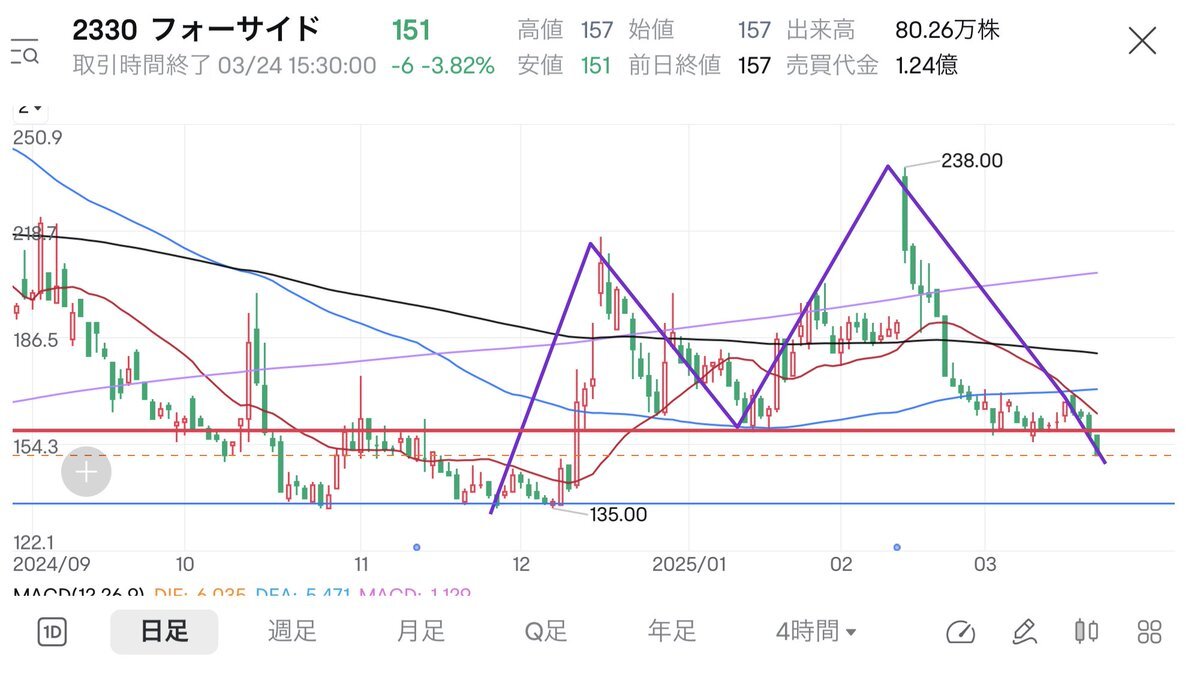Tap the stock name 2330 フォーサイド

pos(196,29)
